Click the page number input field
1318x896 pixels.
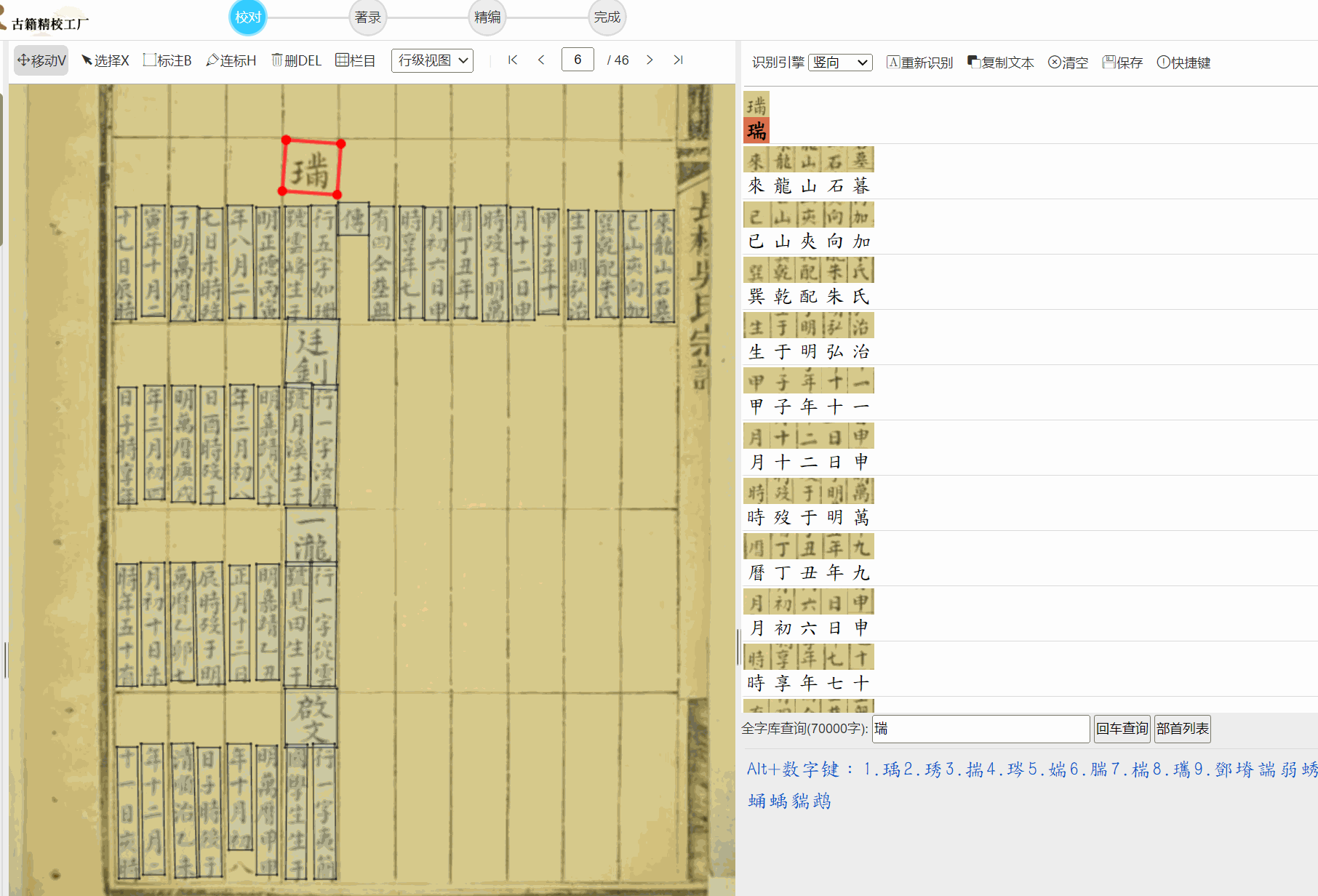click(x=578, y=60)
